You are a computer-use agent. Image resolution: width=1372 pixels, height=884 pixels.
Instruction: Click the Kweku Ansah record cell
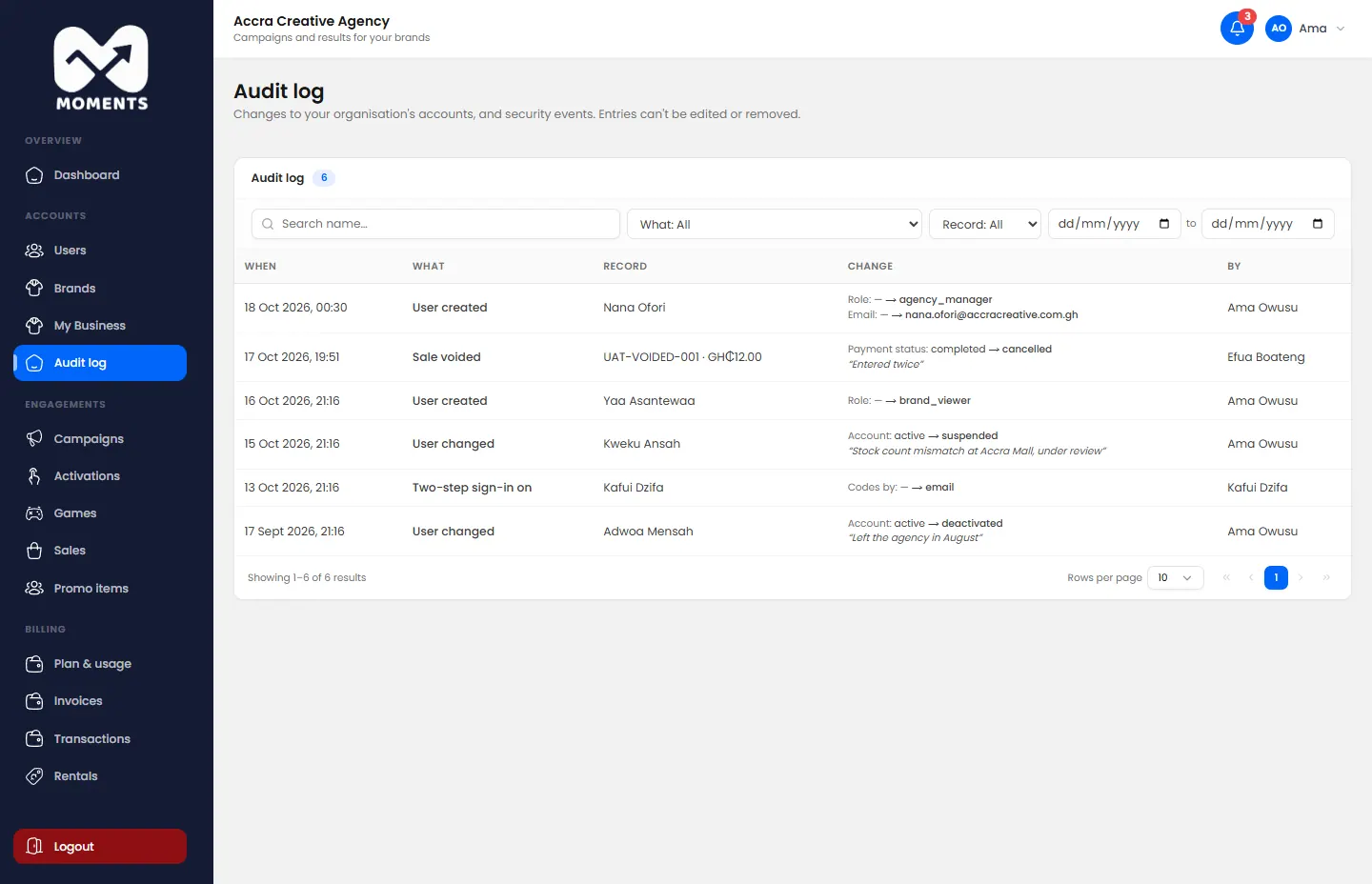(x=642, y=444)
